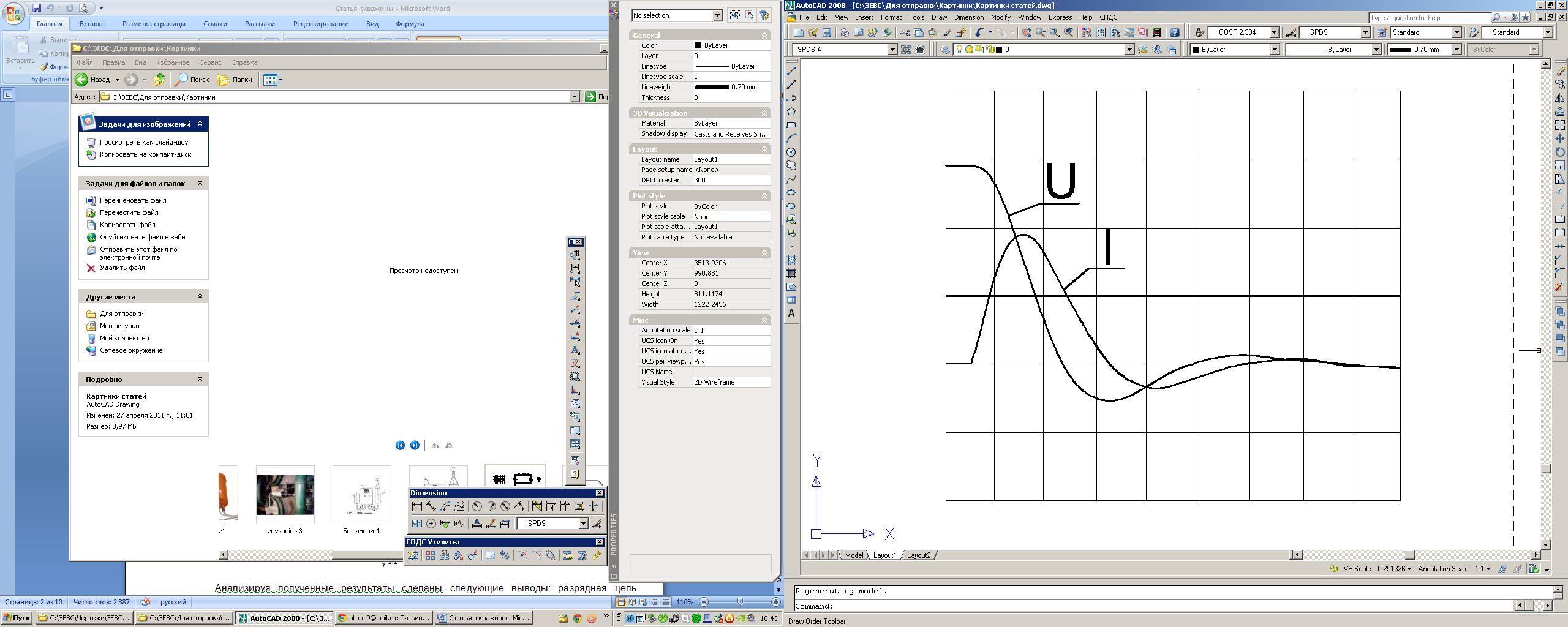This screenshot has width=1568, height=627.
Task: Select the zevsonic-z3 thumbnail
Action: (x=285, y=495)
